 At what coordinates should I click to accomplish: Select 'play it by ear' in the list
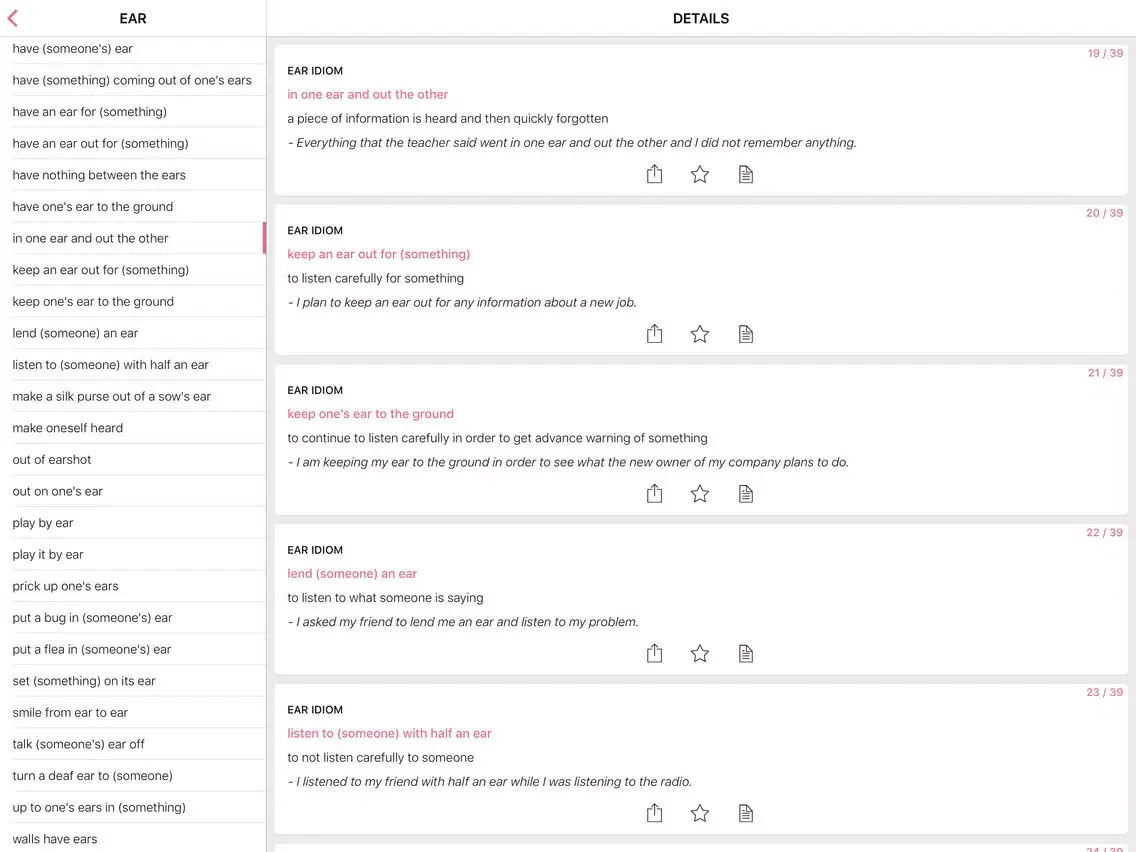133,554
